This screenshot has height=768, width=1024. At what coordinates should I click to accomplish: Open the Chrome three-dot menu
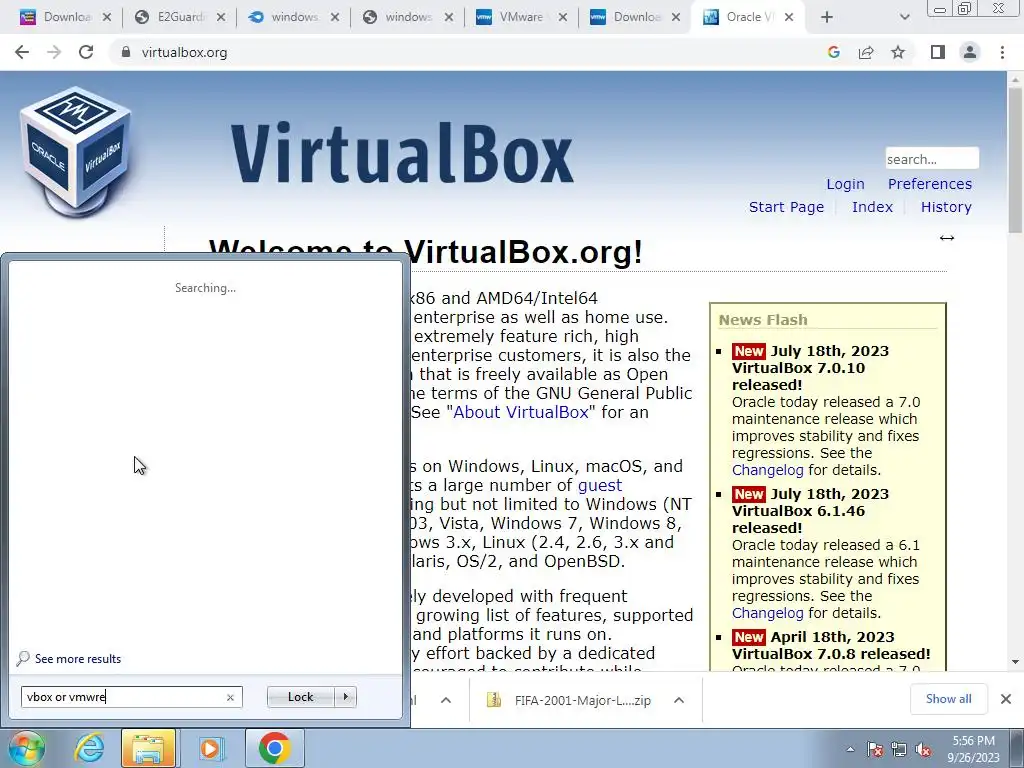click(1002, 52)
